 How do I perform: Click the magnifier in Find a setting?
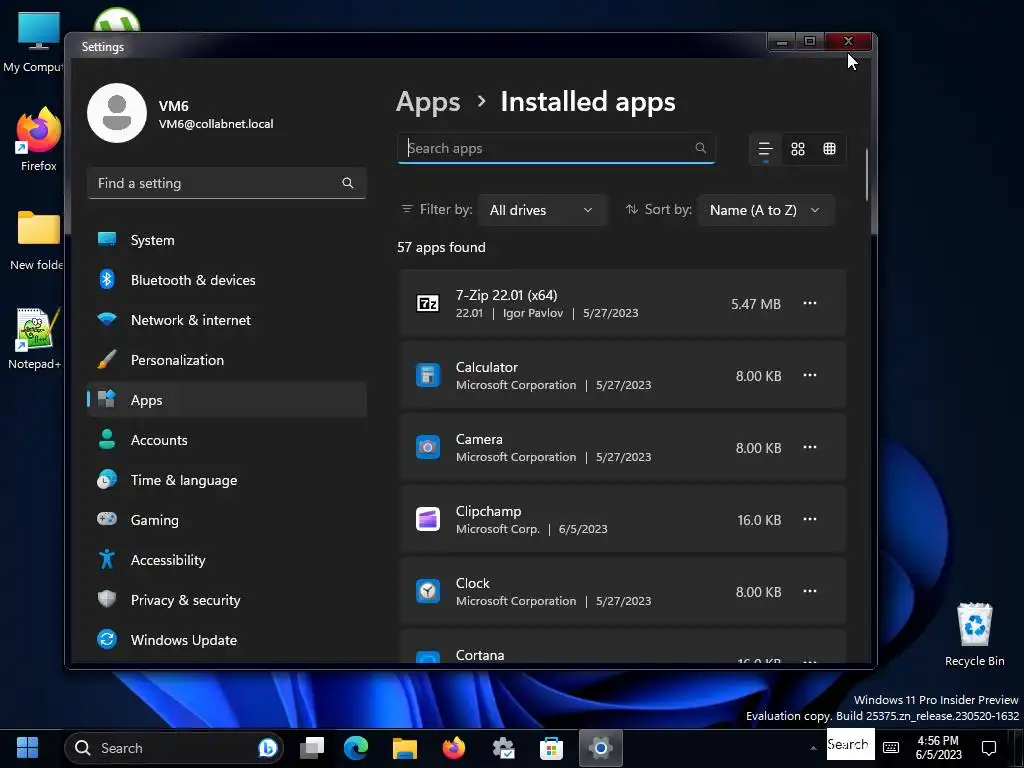pos(348,183)
